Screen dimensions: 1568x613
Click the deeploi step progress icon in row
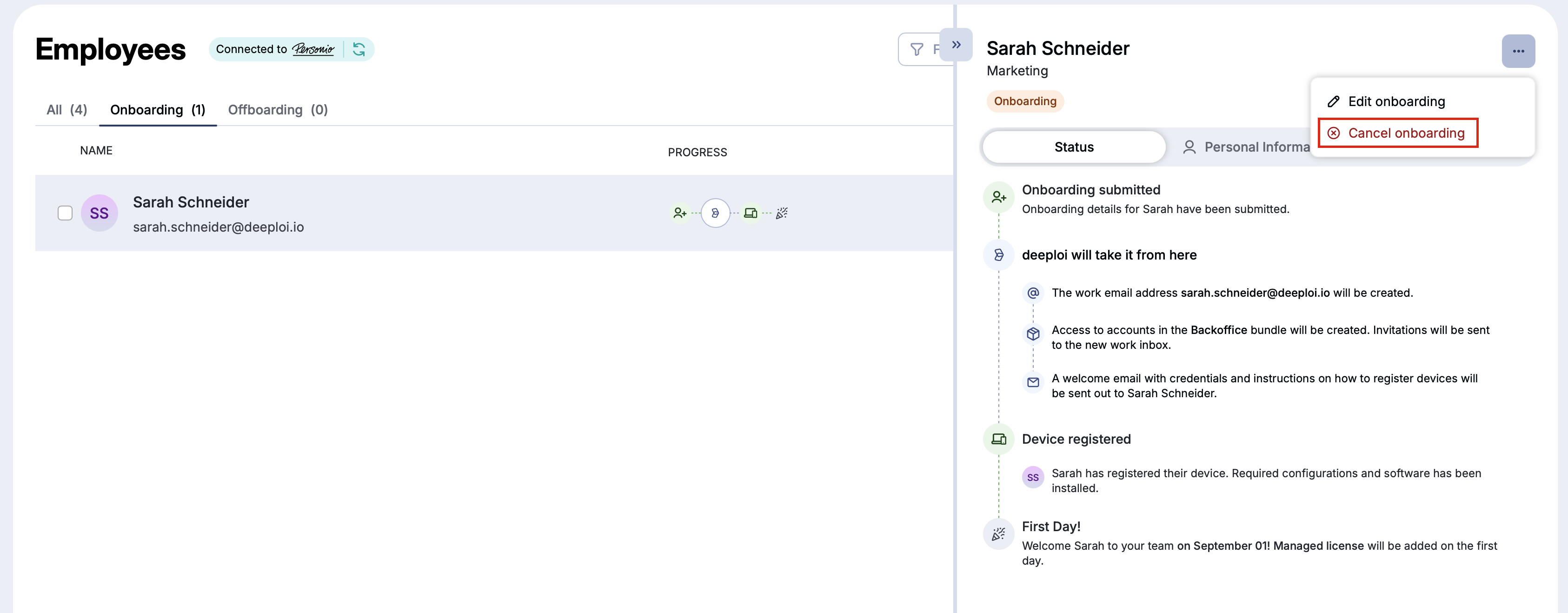715,213
